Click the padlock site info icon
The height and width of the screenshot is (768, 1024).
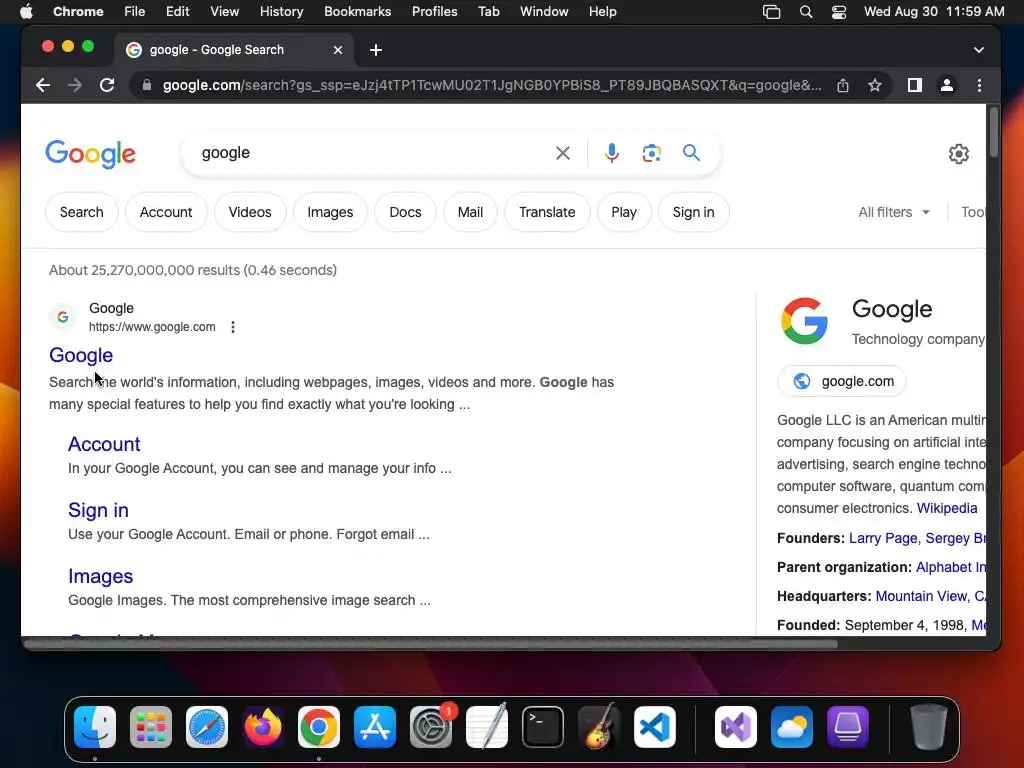click(147, 85)
